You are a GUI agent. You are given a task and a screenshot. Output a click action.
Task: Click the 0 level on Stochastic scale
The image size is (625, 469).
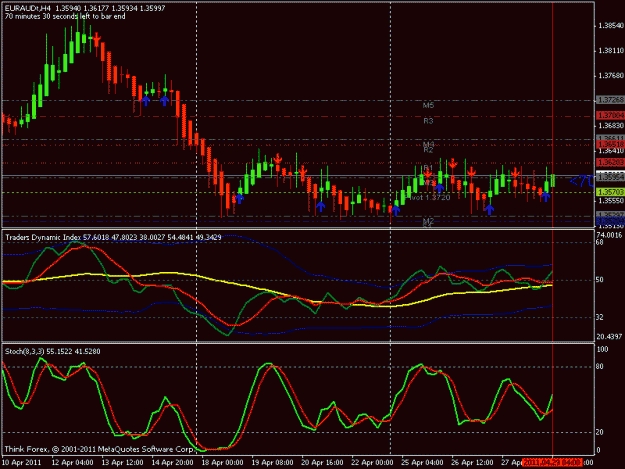click(x=598, y=451)
